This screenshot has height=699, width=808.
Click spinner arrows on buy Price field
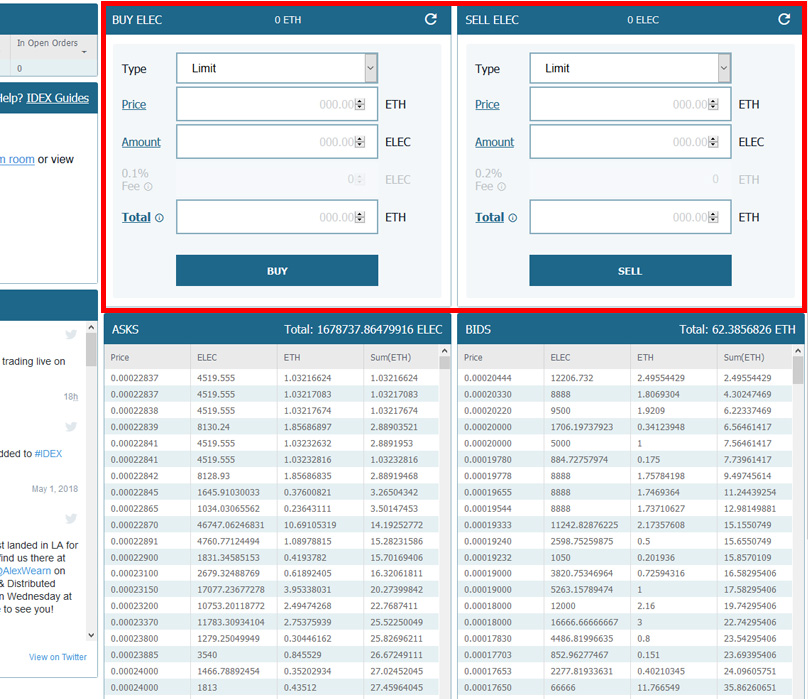[x=360, y=104]
